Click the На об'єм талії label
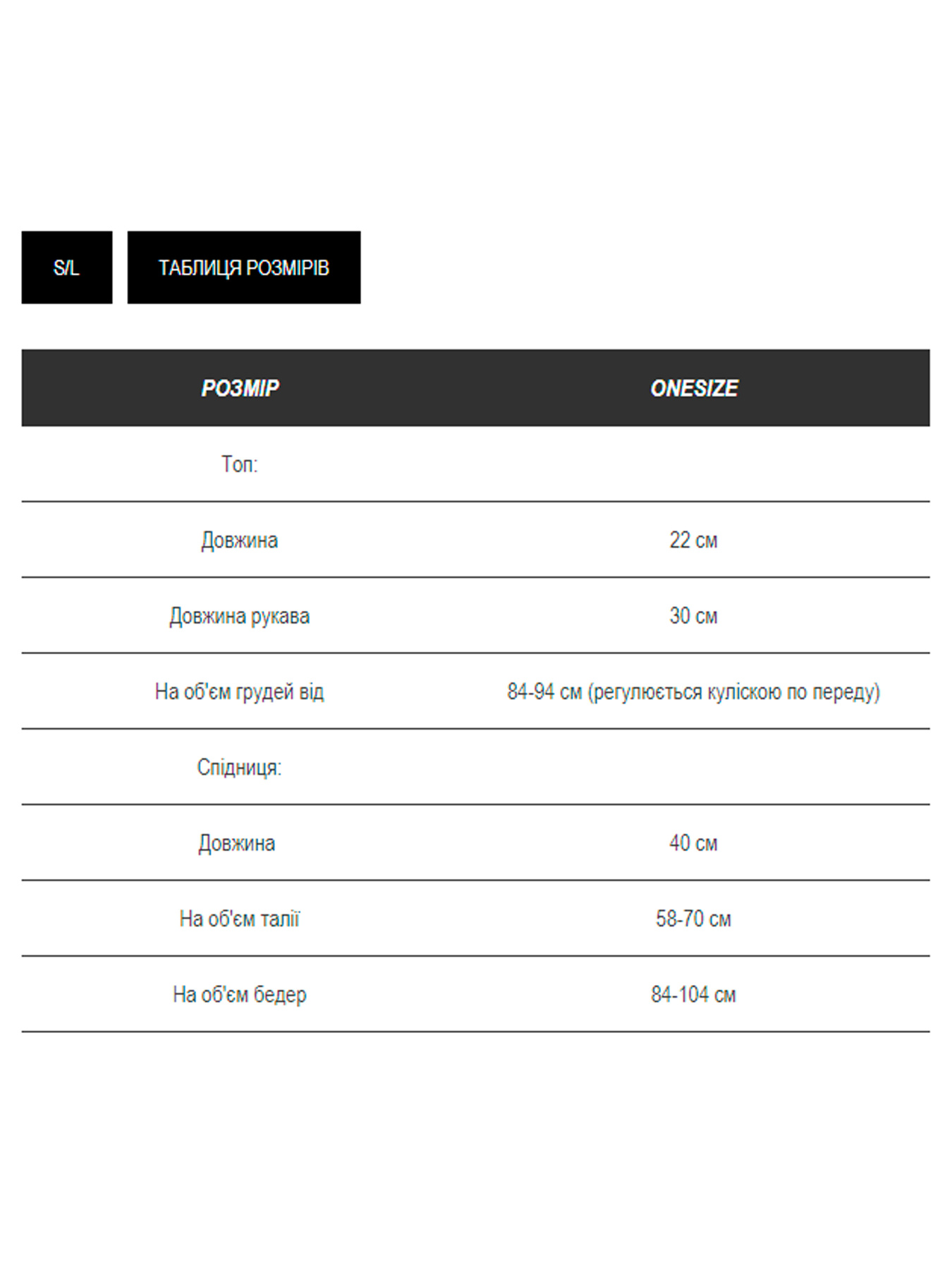Screen dimensions: 952x1270 coord(240,919)
